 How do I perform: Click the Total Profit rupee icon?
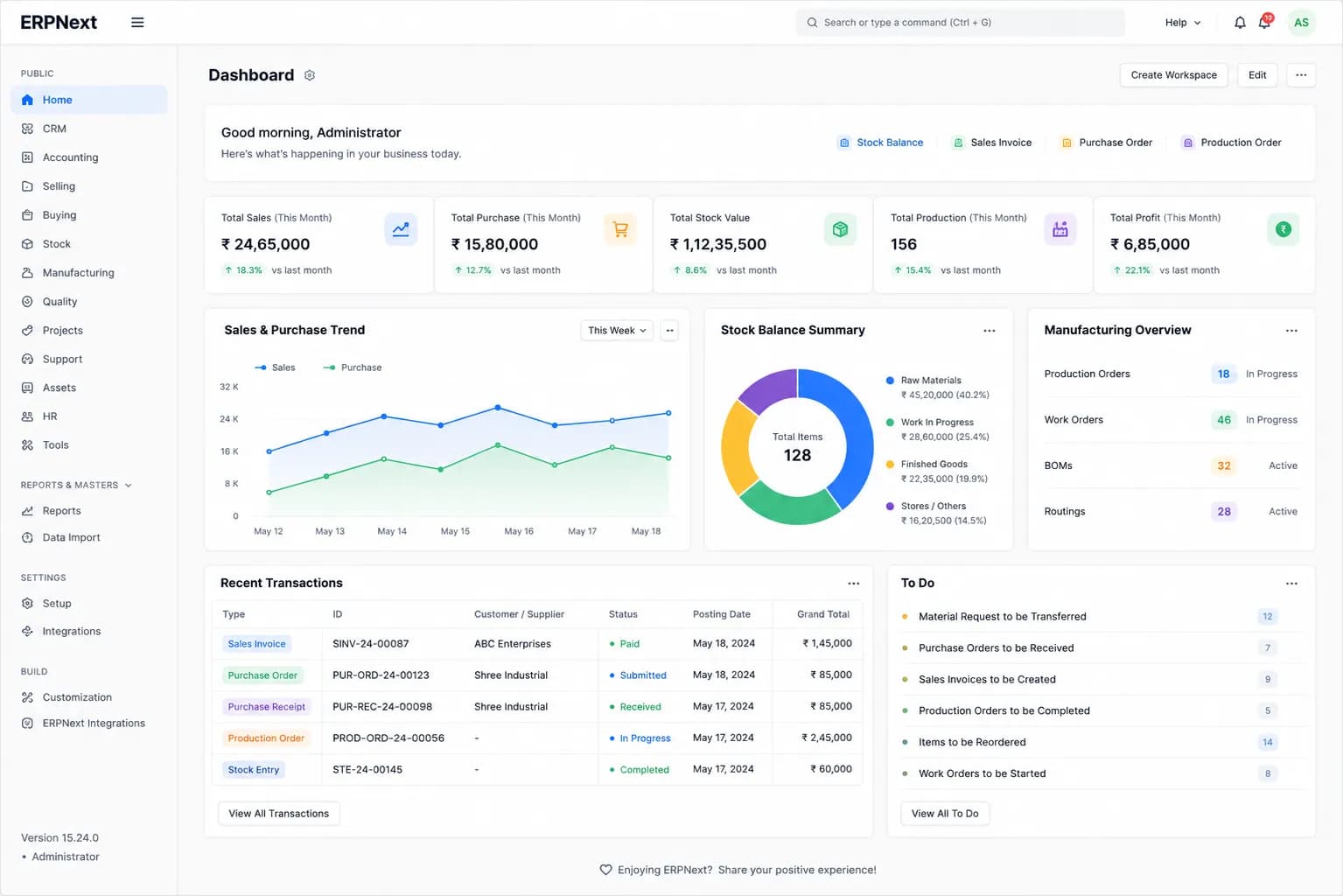pos(1284,229)
